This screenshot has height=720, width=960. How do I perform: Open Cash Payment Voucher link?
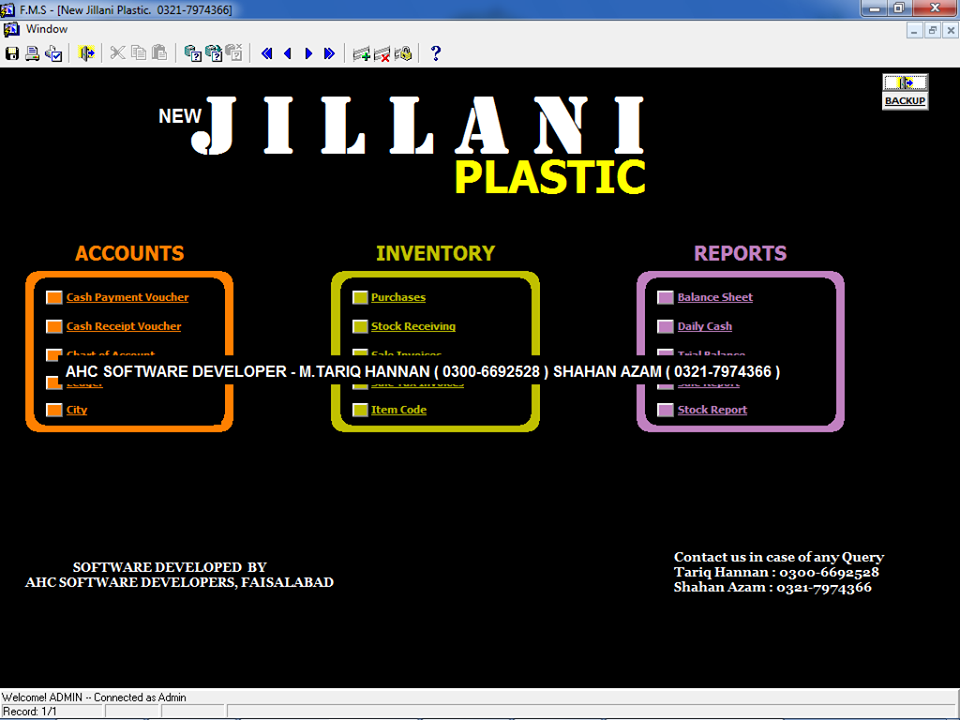(x=127, y=297)
